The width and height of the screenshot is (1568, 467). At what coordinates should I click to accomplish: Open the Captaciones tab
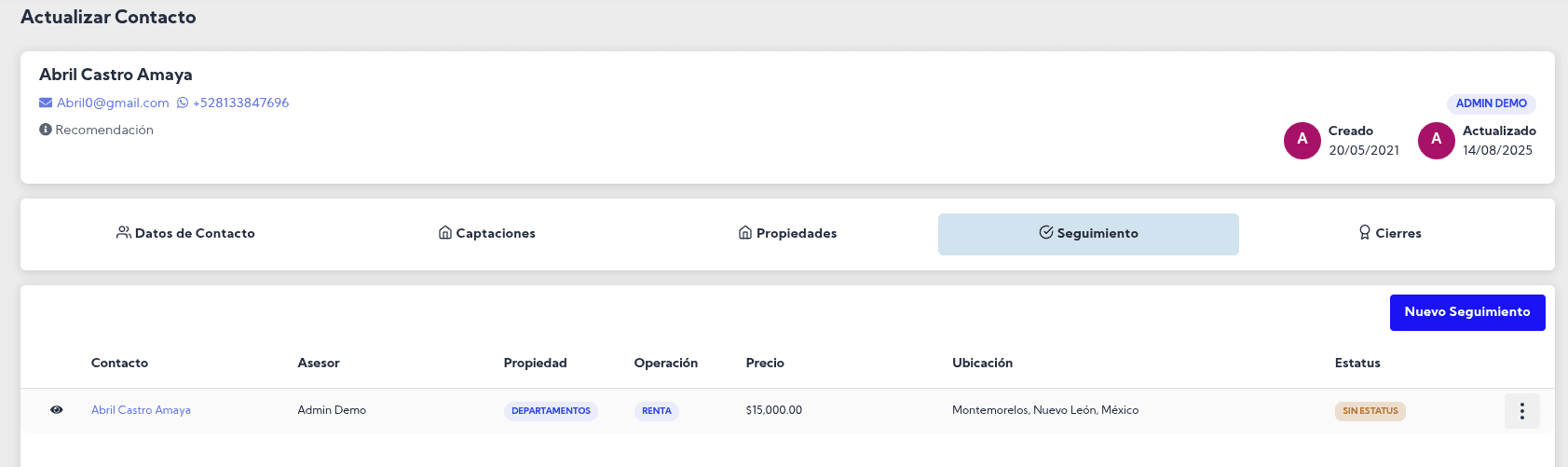(486, 234)
